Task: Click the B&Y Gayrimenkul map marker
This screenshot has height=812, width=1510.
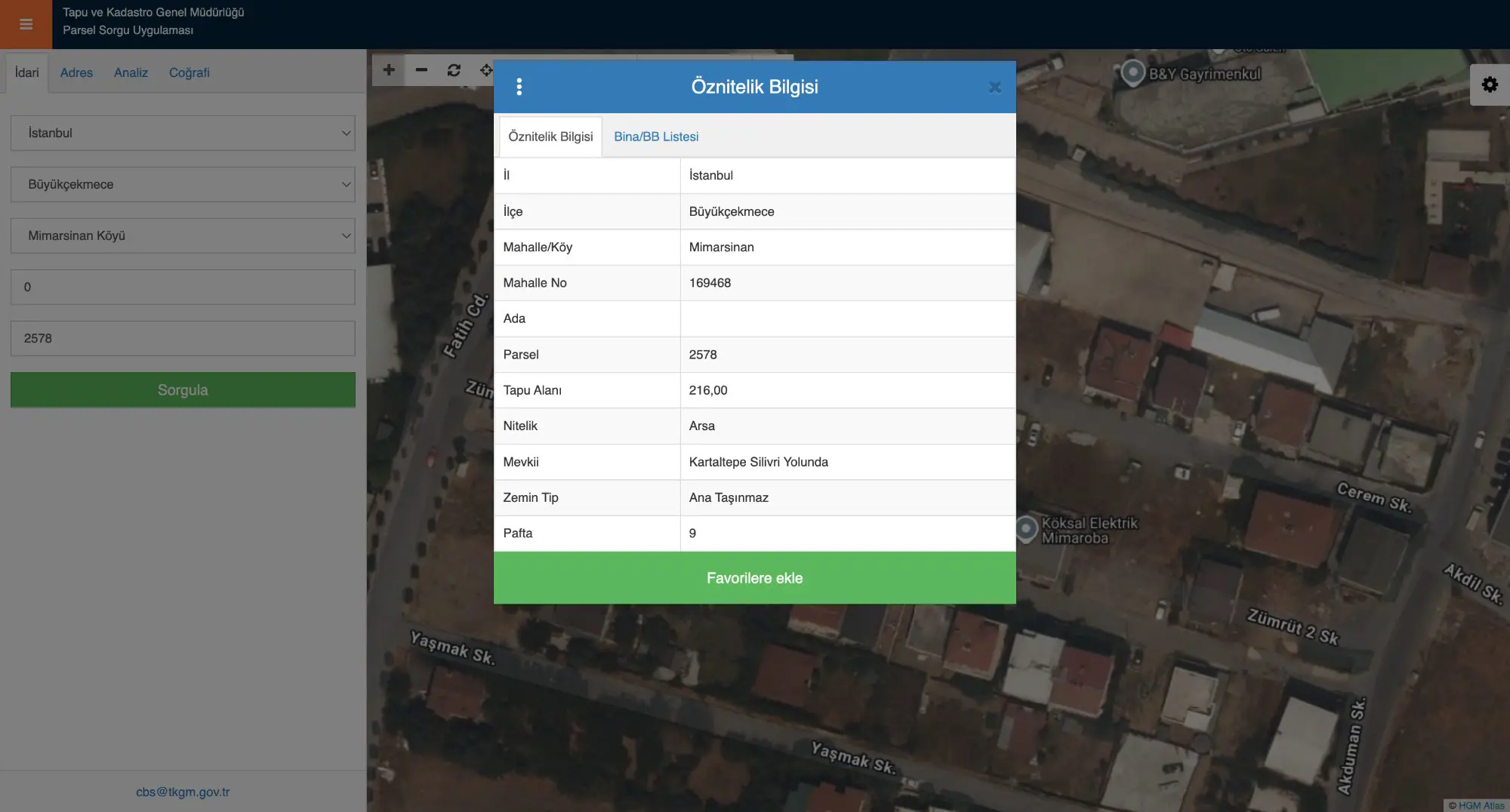Action: (1132, 72)
